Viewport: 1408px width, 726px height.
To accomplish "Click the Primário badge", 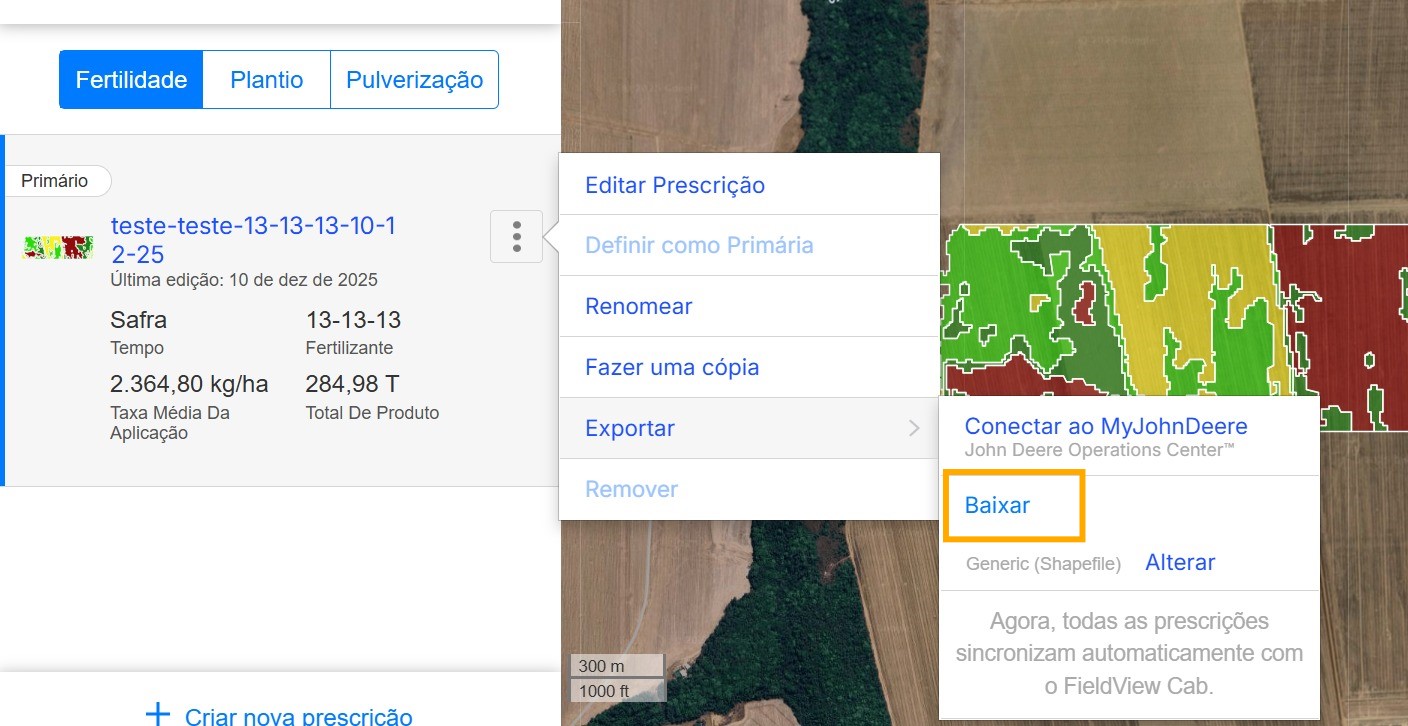I will (55, 181).
